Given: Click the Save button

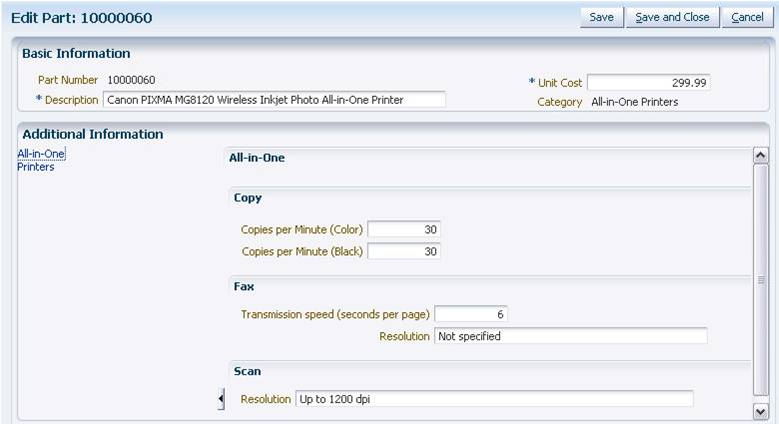Looking at the screenshot, I should 602,17.
